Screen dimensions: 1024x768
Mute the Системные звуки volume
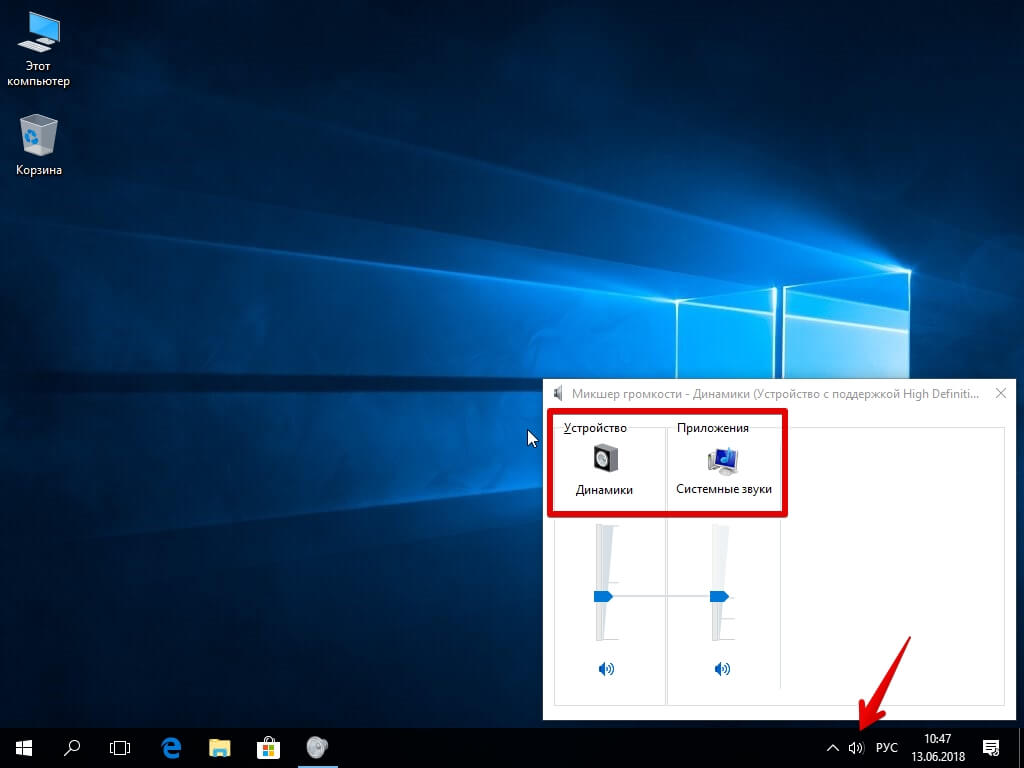click(x=722, y=669)
